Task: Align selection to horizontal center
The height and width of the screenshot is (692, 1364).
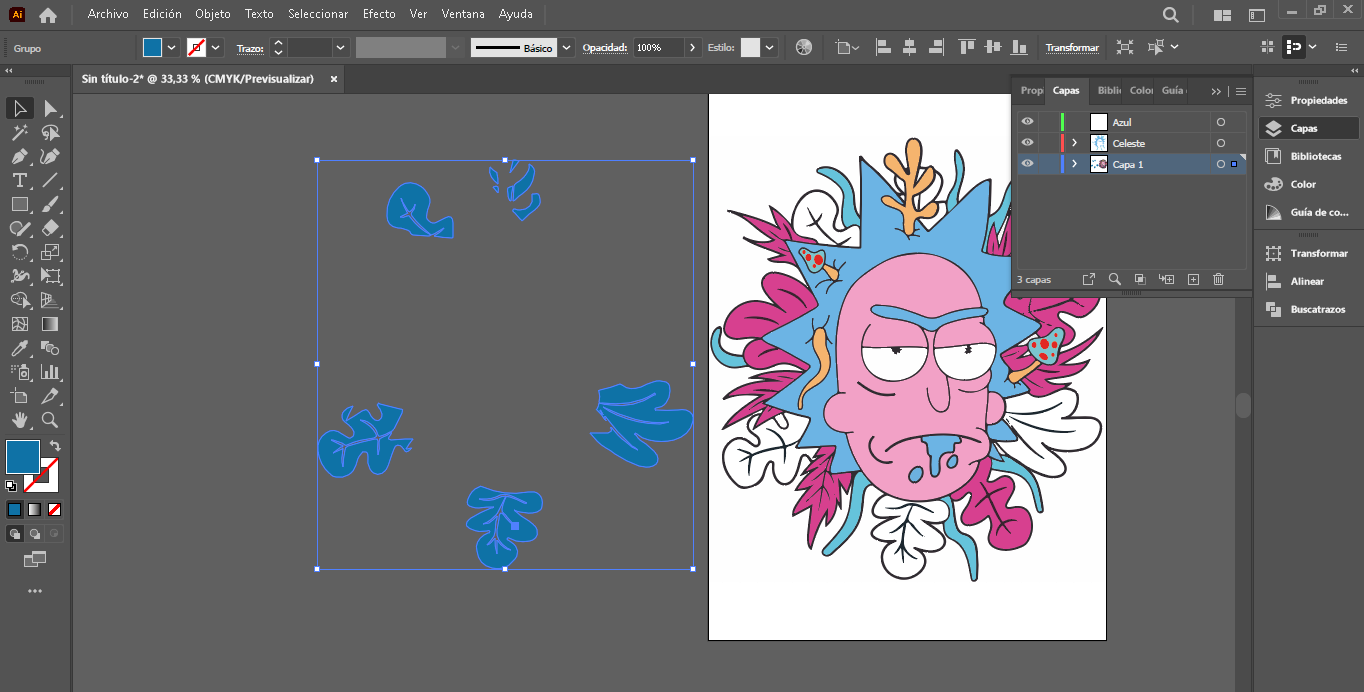Action: coord(909,47)
